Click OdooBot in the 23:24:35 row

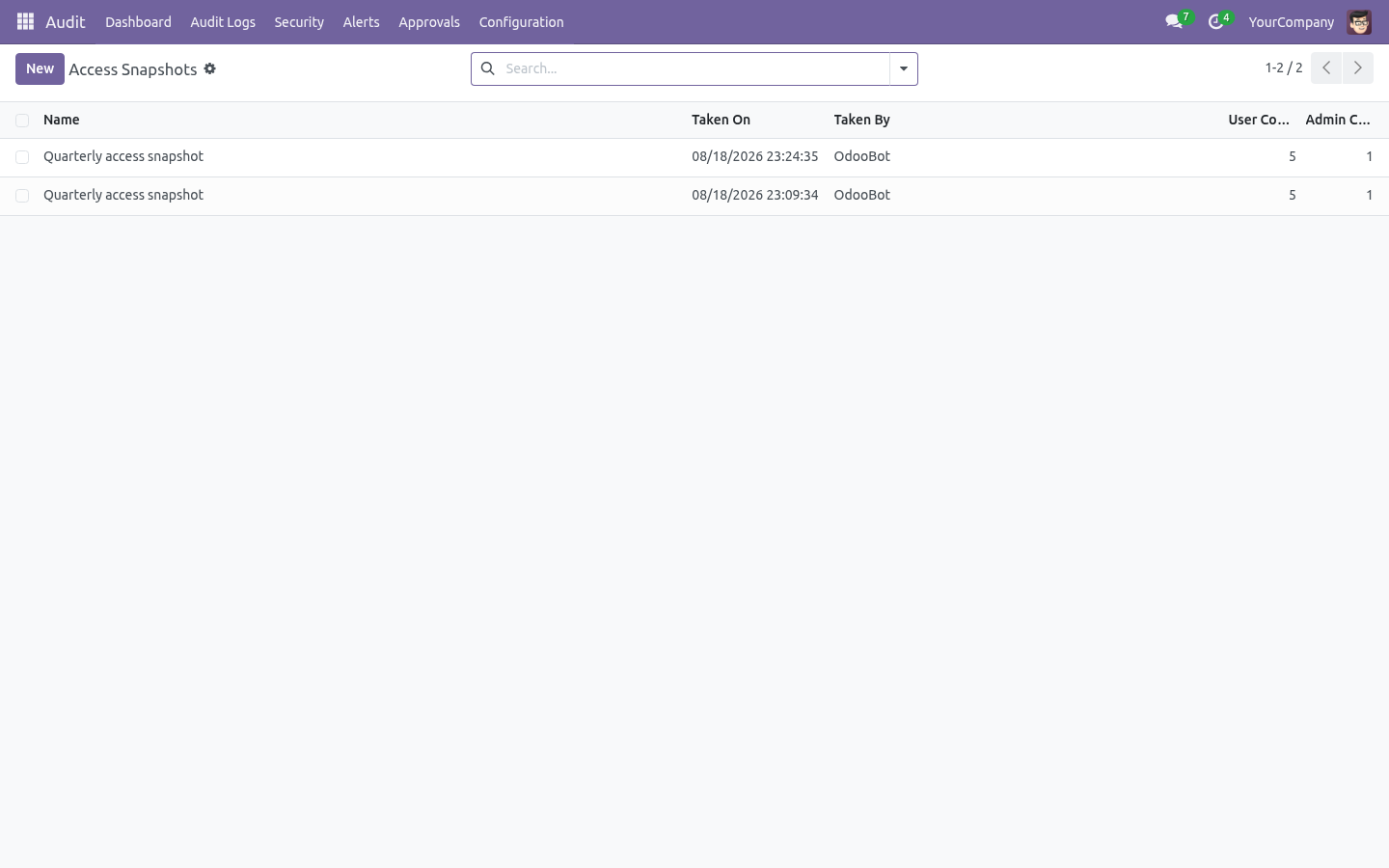click(x=861, y=156)
